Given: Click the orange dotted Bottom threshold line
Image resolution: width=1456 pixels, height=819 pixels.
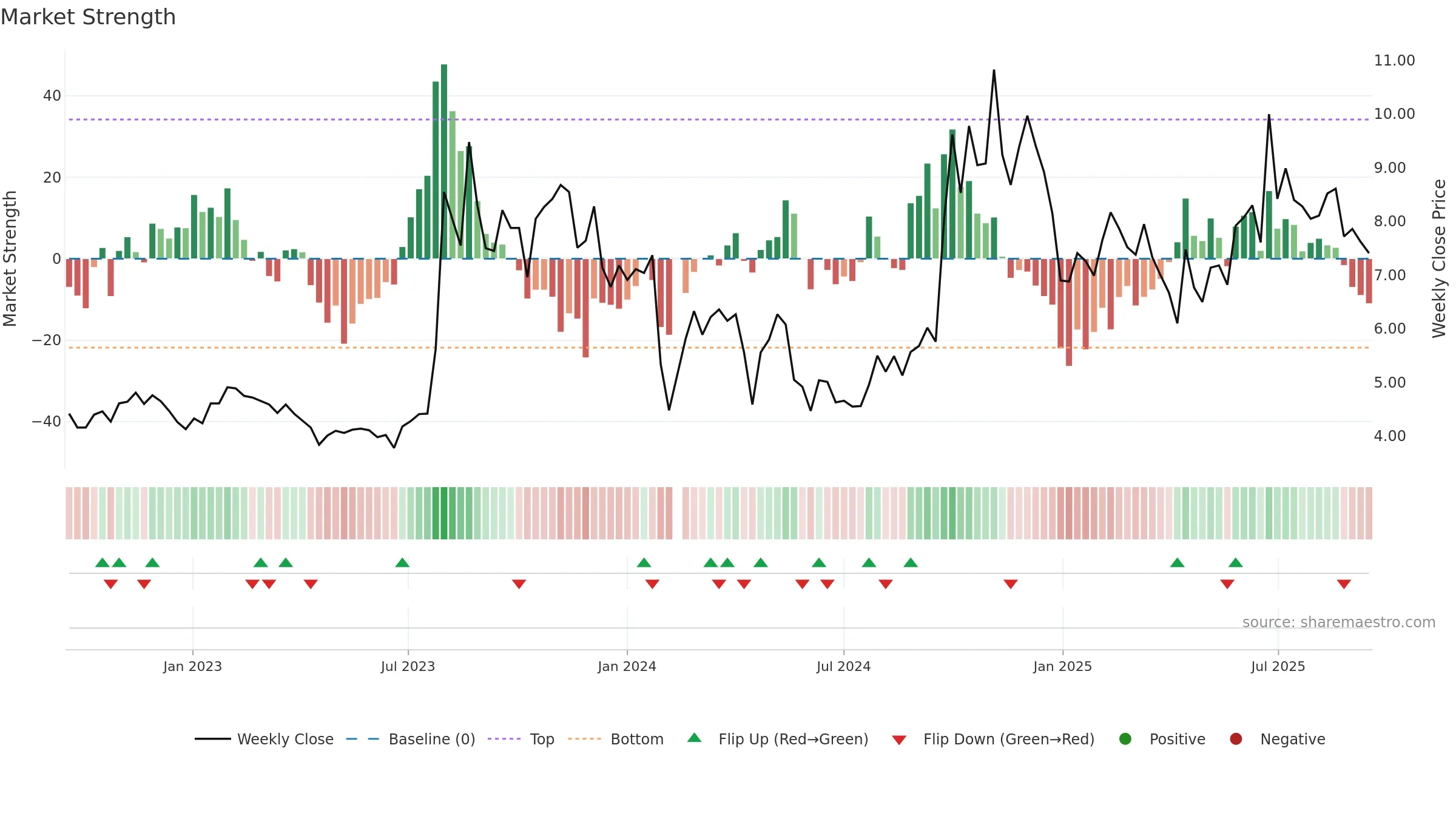Looking at the screenshot, I should coord(719,348).
